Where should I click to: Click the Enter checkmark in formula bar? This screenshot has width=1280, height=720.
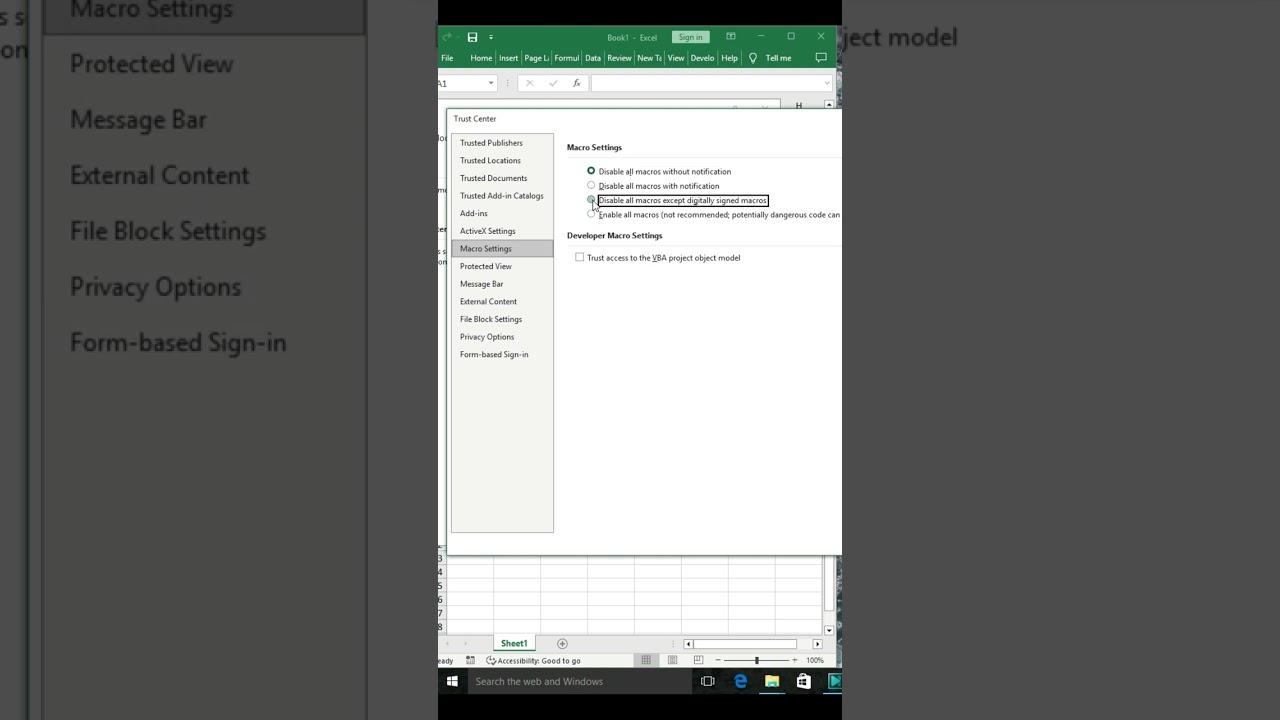click(553, 83)
